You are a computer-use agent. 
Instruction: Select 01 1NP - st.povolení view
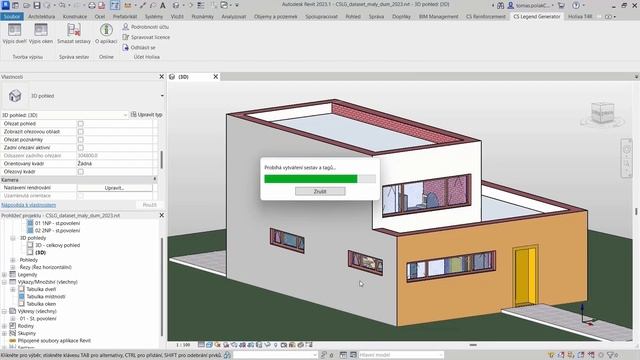click(x=58, y=223)
